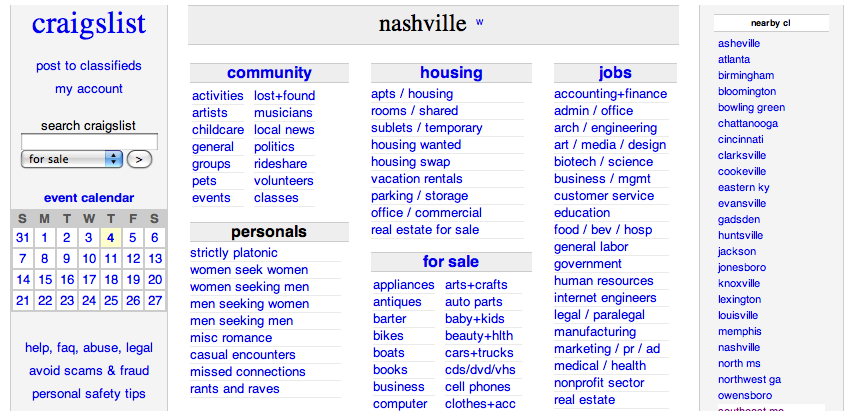This screenshot has height=411, width=853.
Task: Open the 'for sale' search category dropdown
Action: tap(71, 159)
